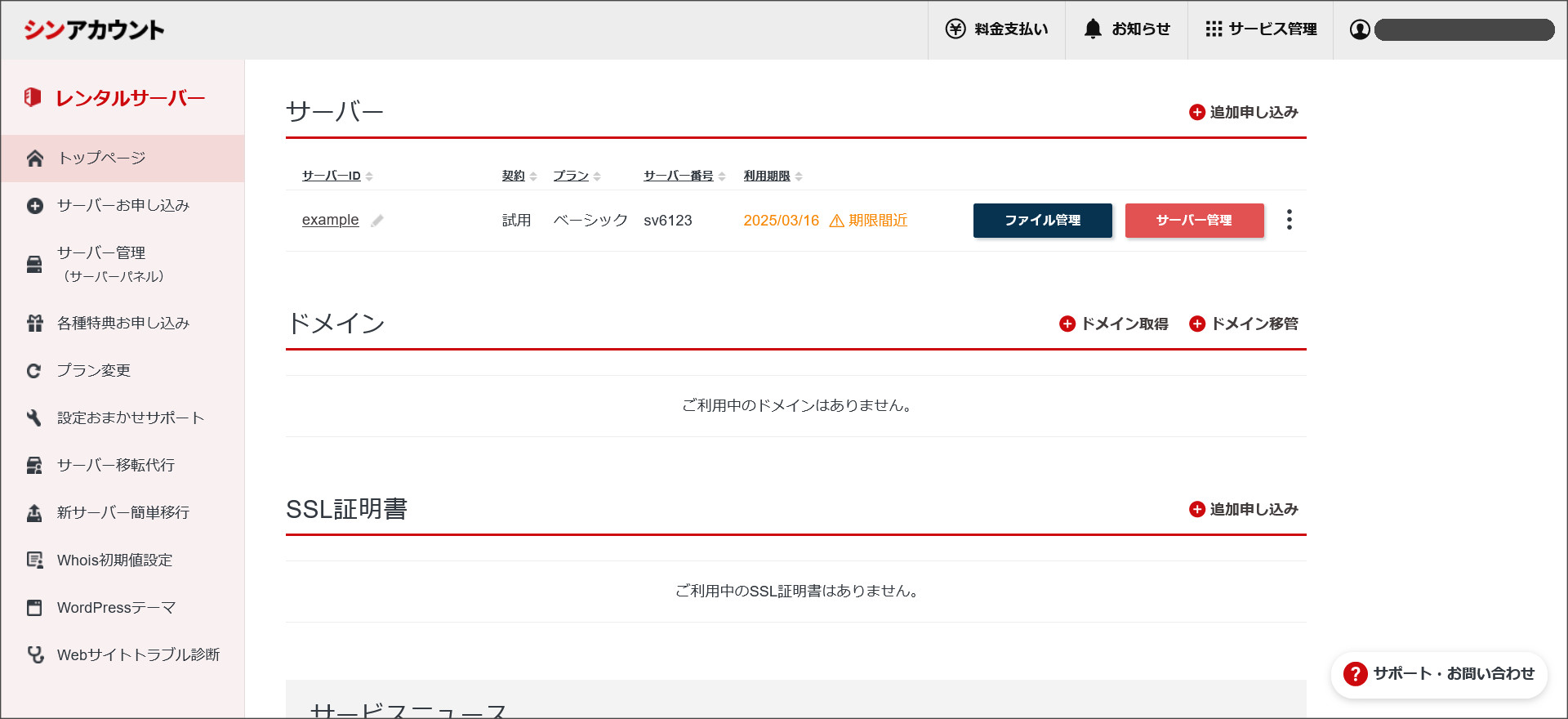
Task: Click window icon beside WordPressテーマ
Action: coord(34,607)
